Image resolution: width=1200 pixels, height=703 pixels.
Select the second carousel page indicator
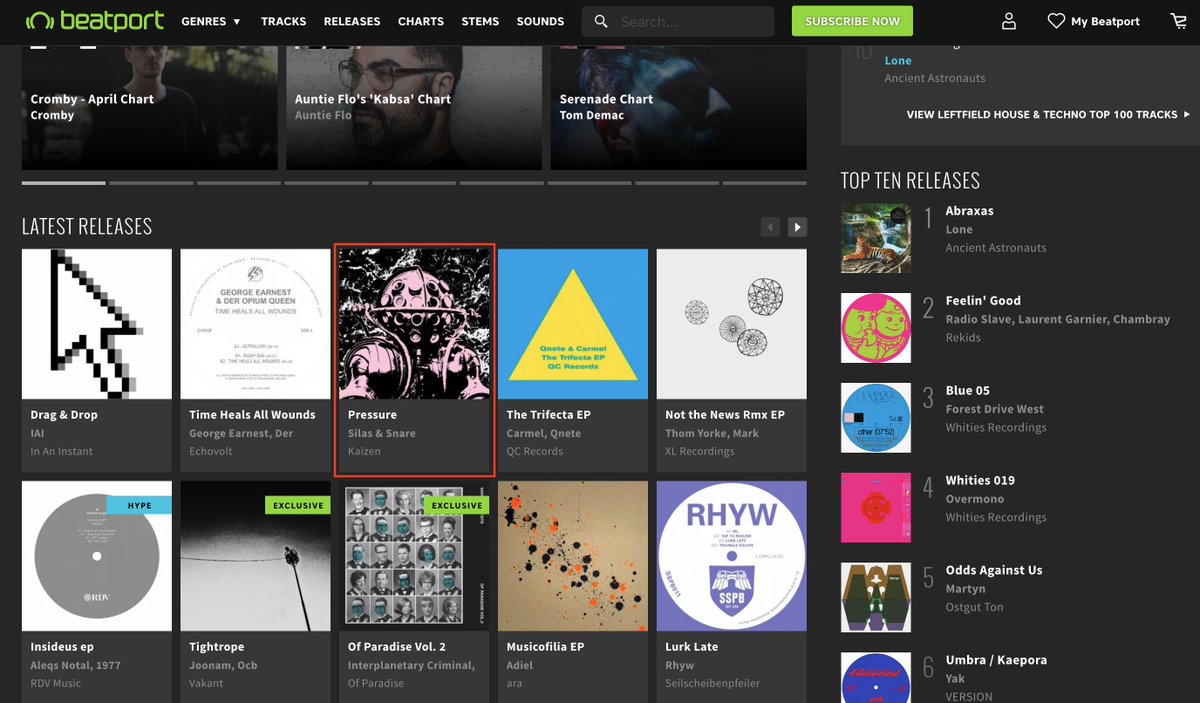pos(151,183)
